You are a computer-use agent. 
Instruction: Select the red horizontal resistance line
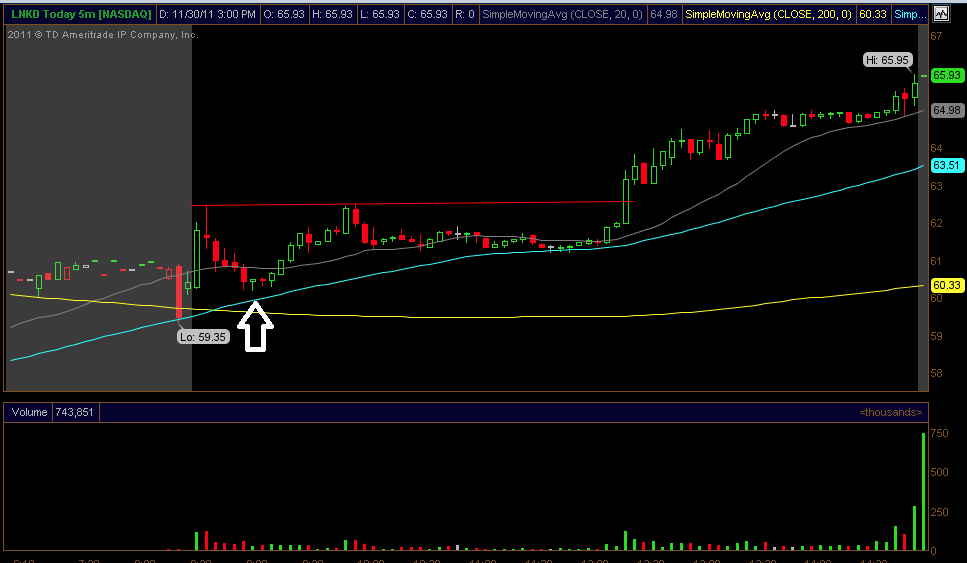400,204
